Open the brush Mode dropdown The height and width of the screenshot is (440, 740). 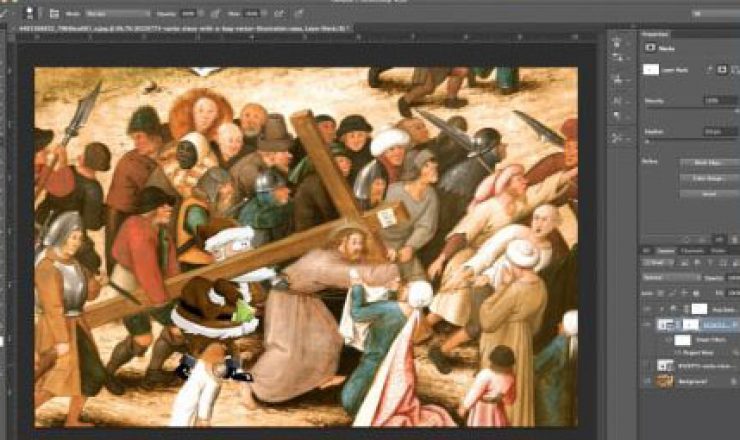tap(119, 14)
